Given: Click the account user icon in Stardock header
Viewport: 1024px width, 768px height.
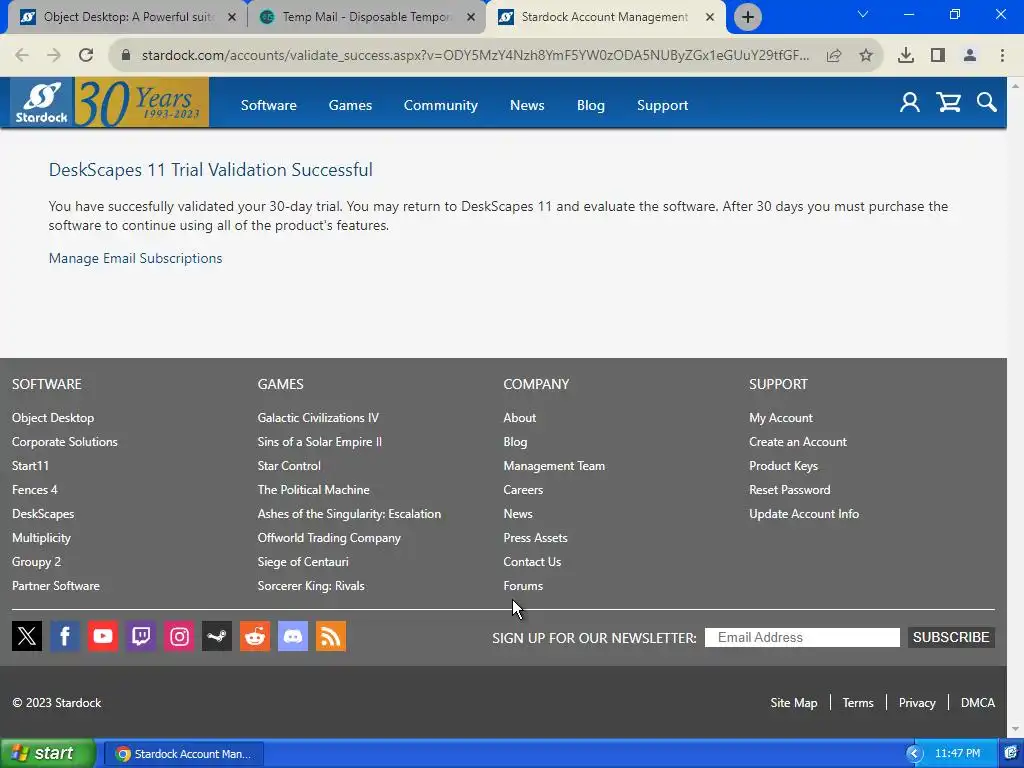Looking at the screenshot, I should pyautogui.click(x=910, y=103).
